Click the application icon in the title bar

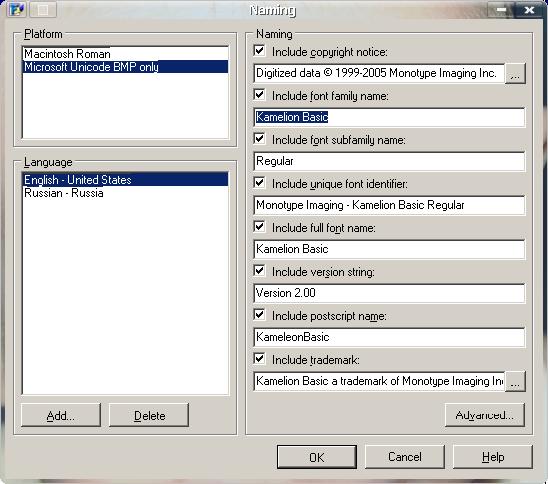coord(16,9)
